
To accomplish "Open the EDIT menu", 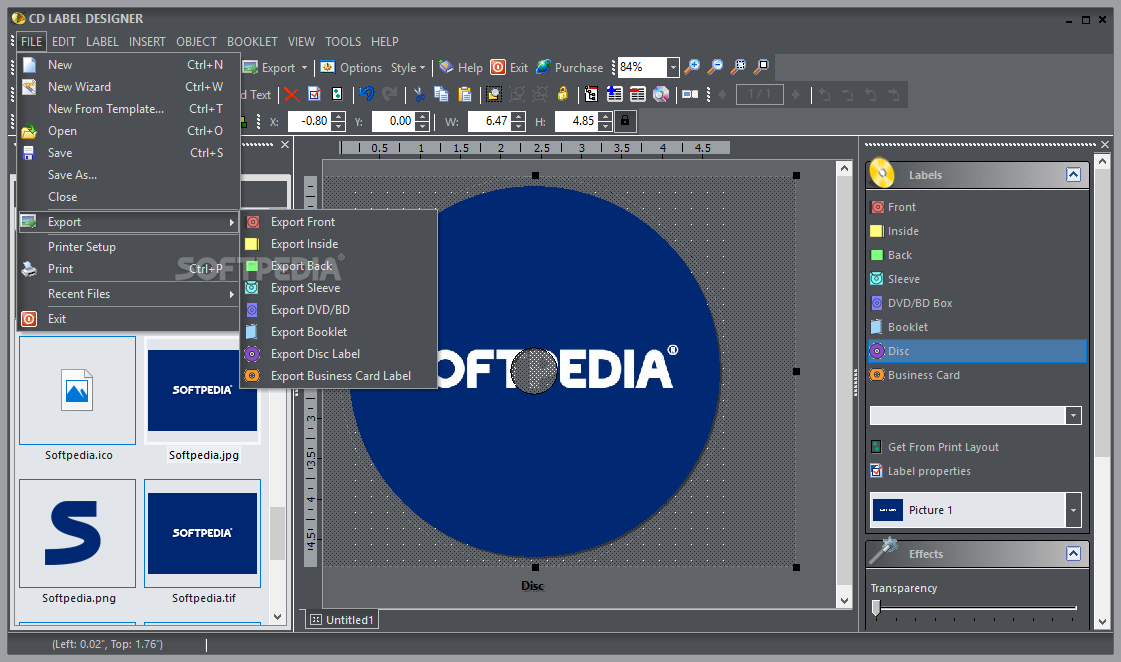I will click(x=64, y=41).
